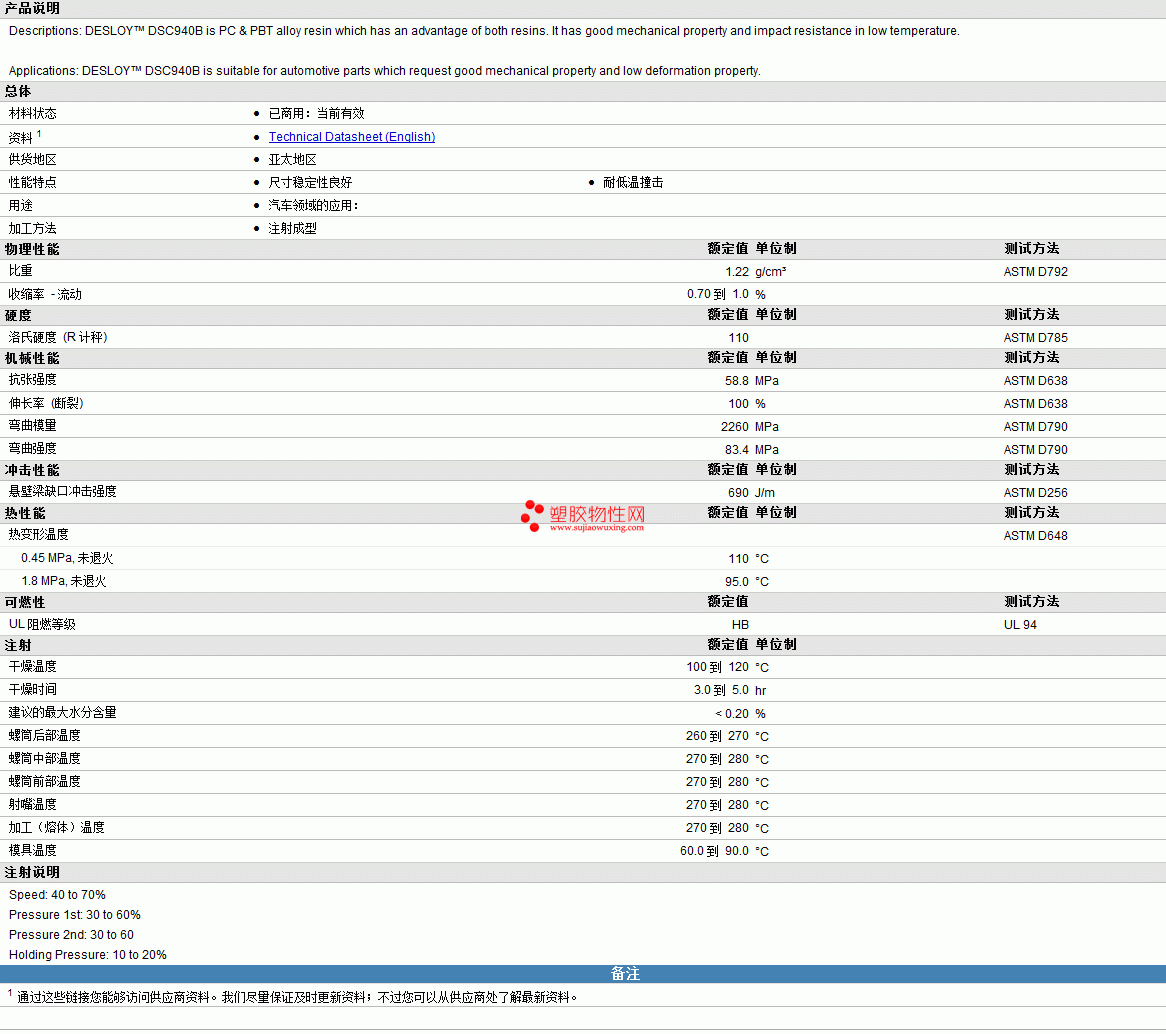Select the 'Holding Pressure: 10 to 20%' line
Viewport: 1166px width, 1034px height.
pos(88,955)
